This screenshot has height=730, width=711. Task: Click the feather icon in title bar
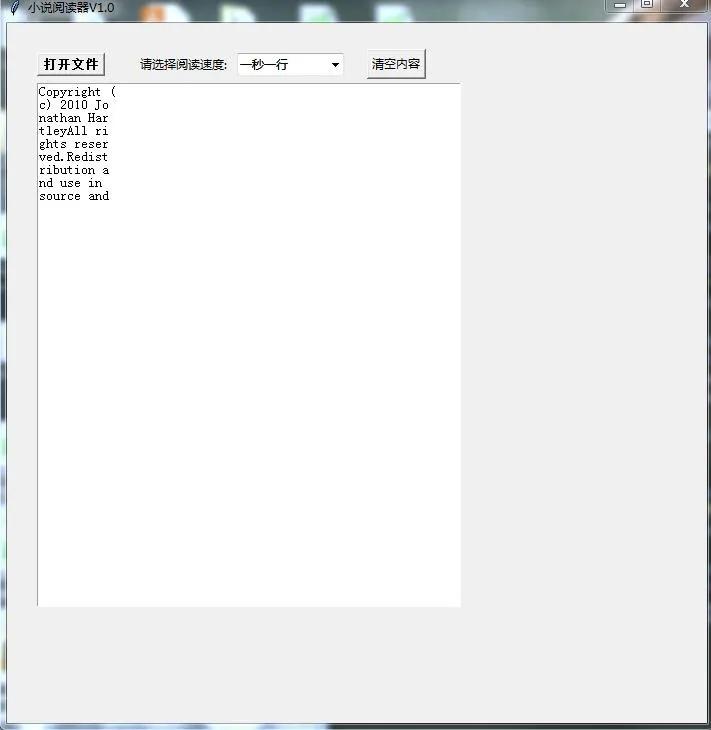[14, 7]
